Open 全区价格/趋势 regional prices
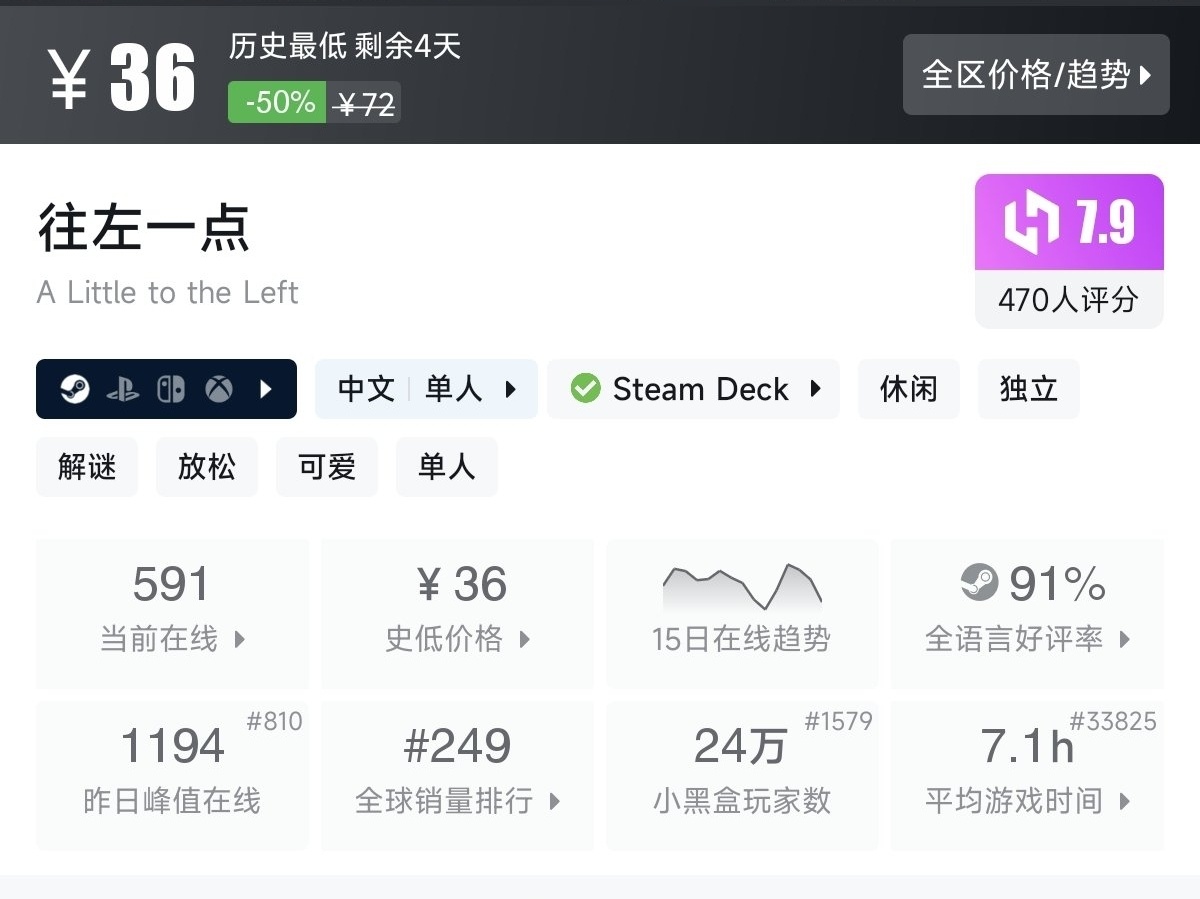 click(1036, 75)
